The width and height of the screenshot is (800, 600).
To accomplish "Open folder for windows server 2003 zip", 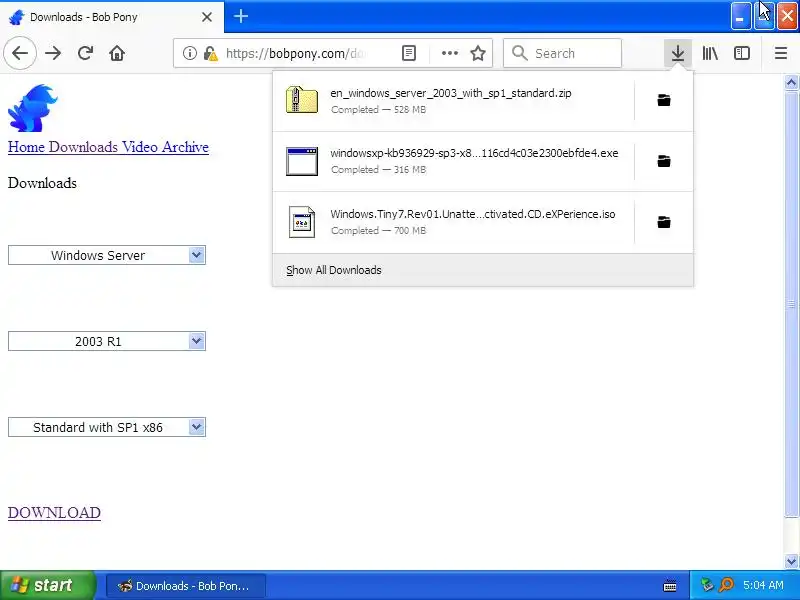I will [x=664, y=100].
